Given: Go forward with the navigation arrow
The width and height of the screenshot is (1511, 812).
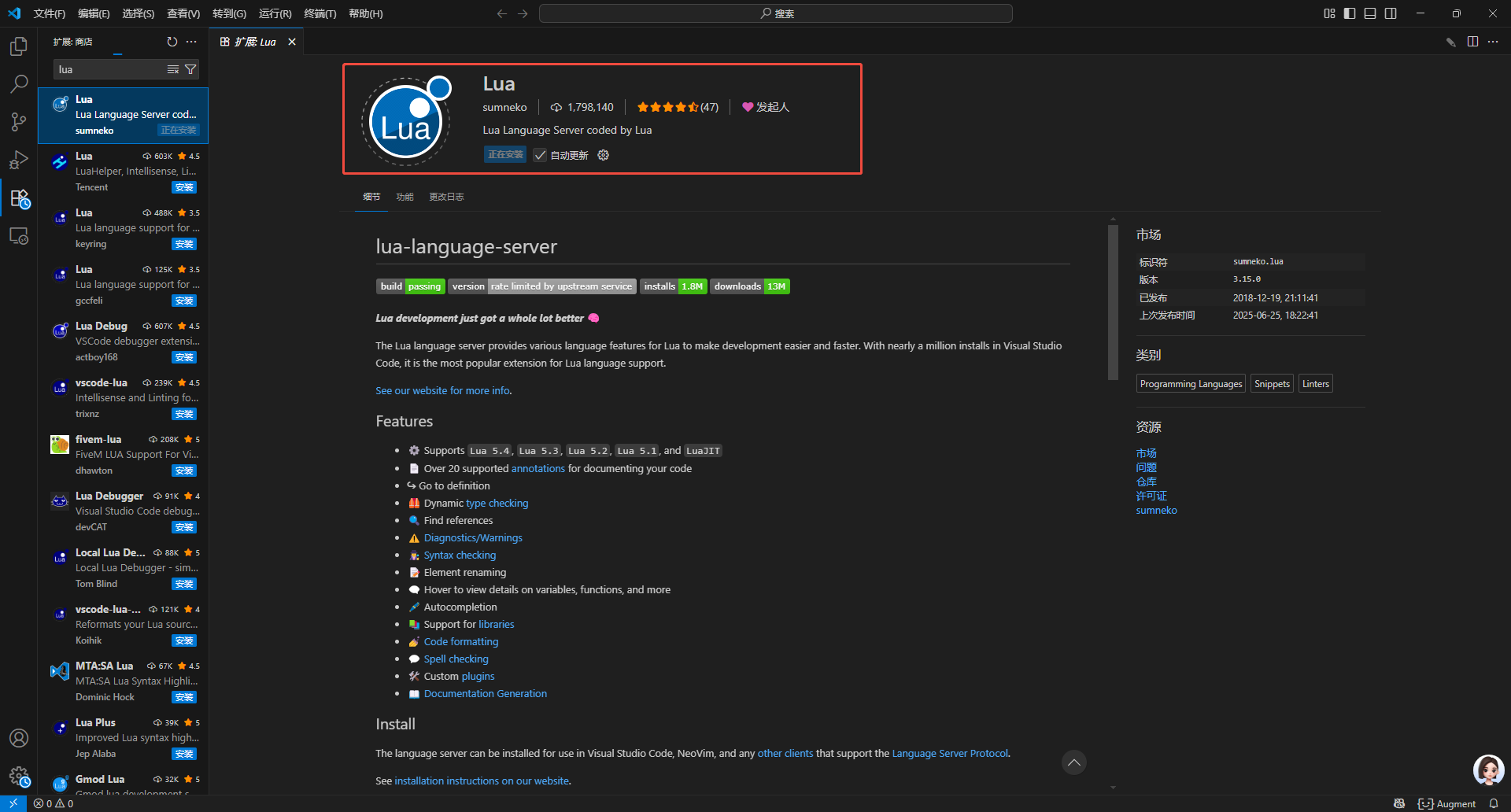Looking at the screenshot, I should coord(523,13).
